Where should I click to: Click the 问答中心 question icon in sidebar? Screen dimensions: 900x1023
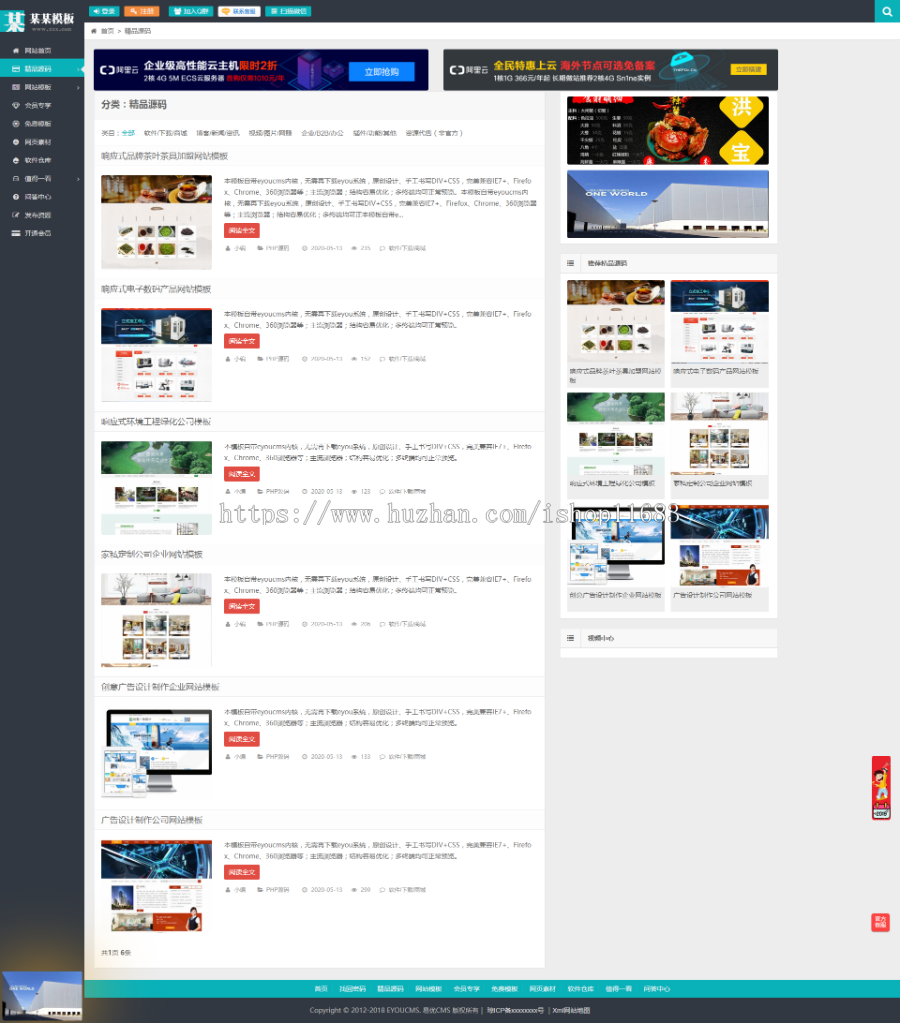coord(16,196)
